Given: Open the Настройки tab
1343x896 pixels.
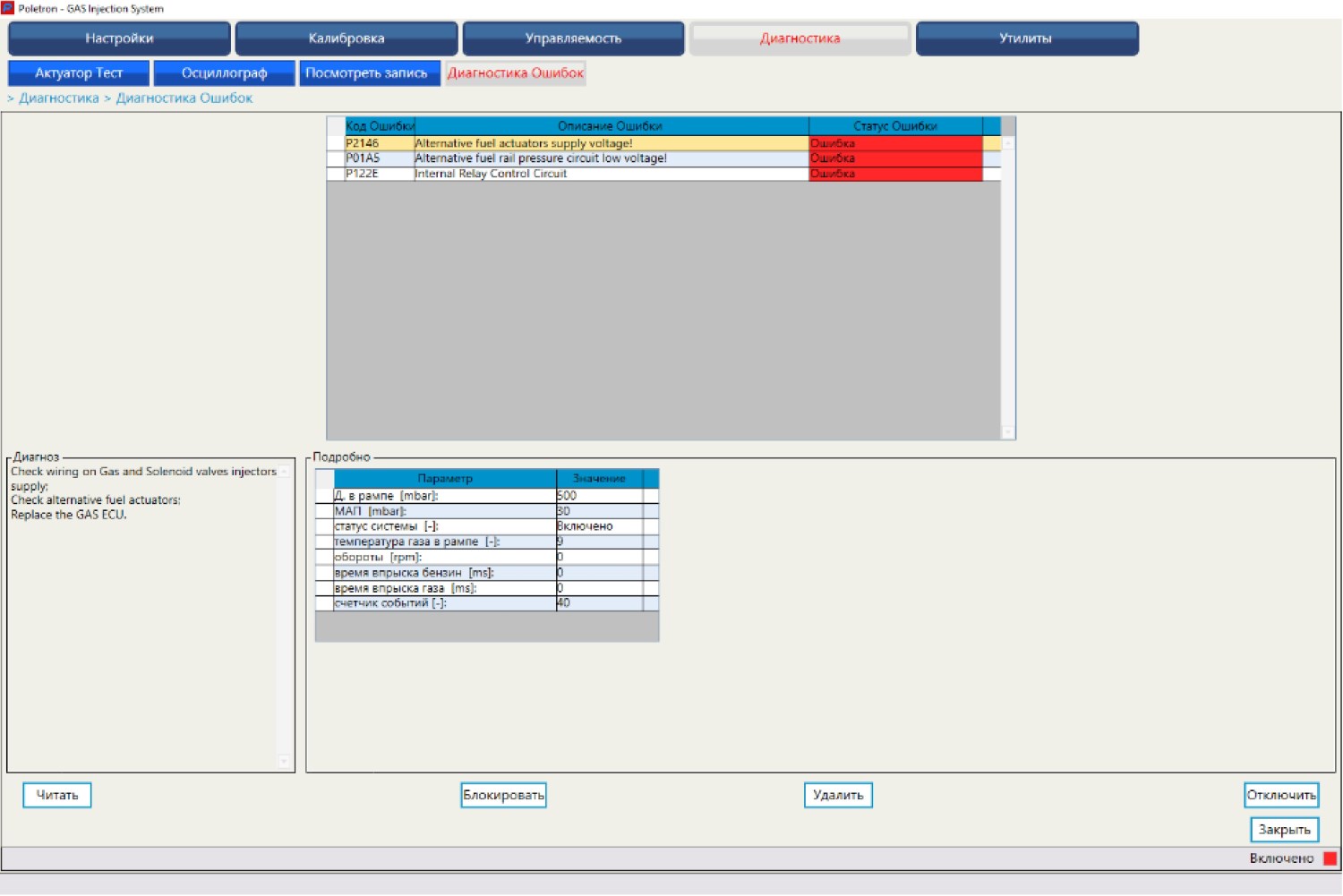Looking at the screenshot, I should tap(119, 38).
